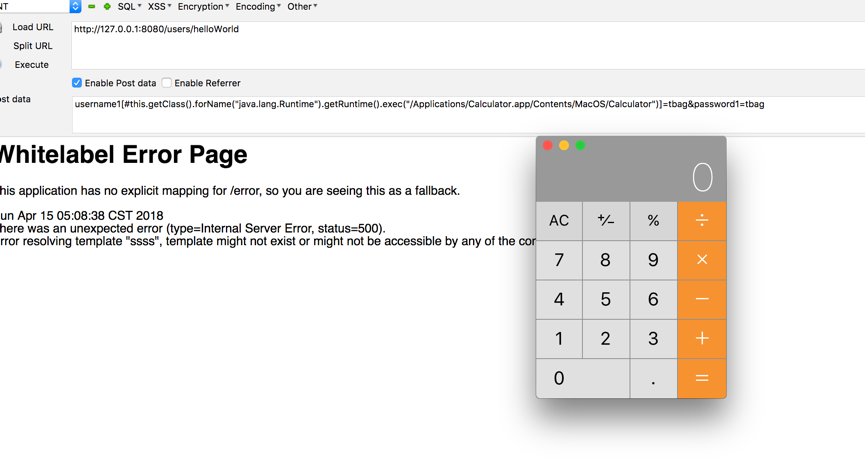Click the add key on Calculator
The width and height of the screenshot is (865, 465).
click(702, 339)
